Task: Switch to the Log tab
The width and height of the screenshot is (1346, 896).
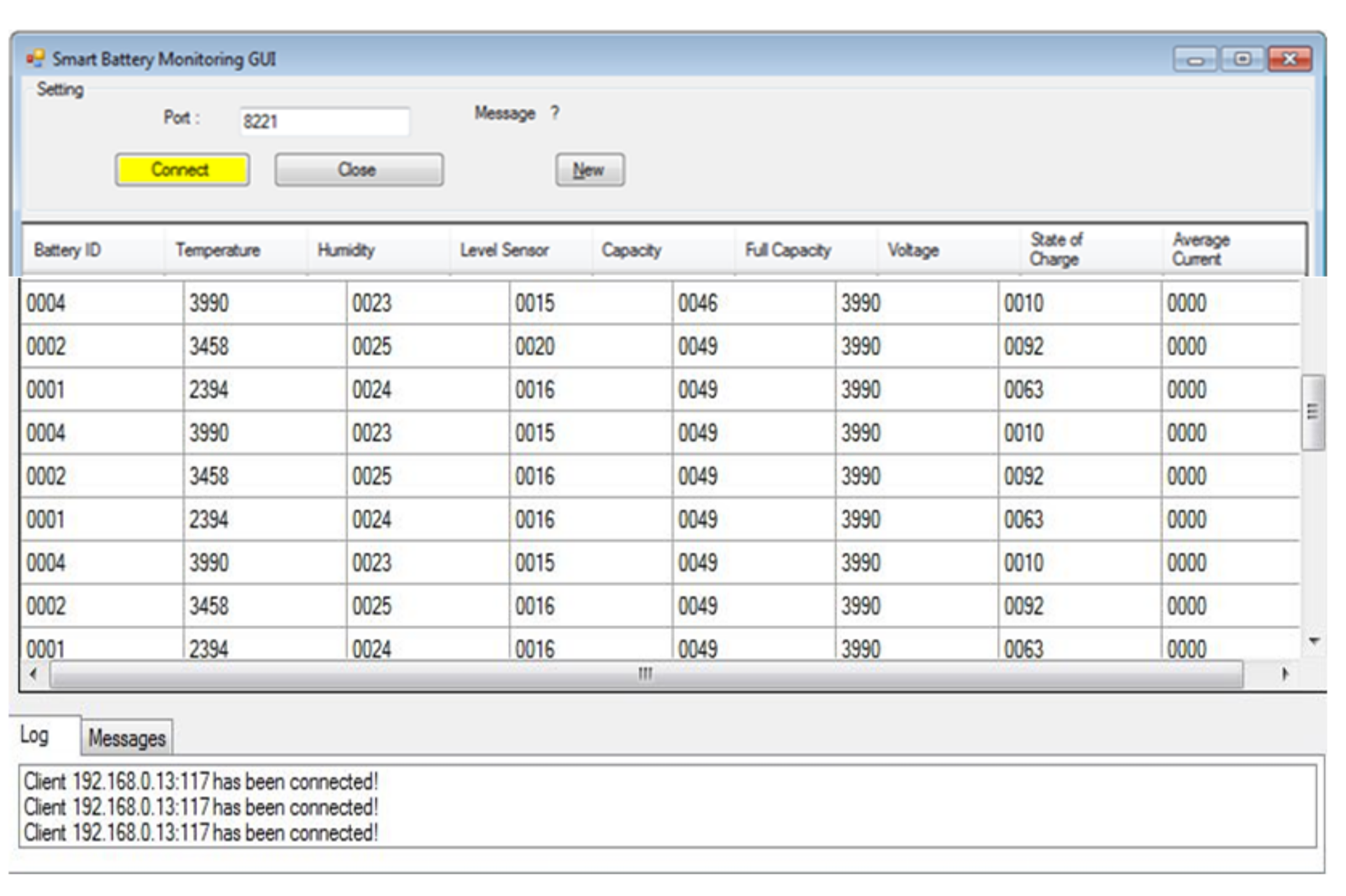Action: click(44, 735)
